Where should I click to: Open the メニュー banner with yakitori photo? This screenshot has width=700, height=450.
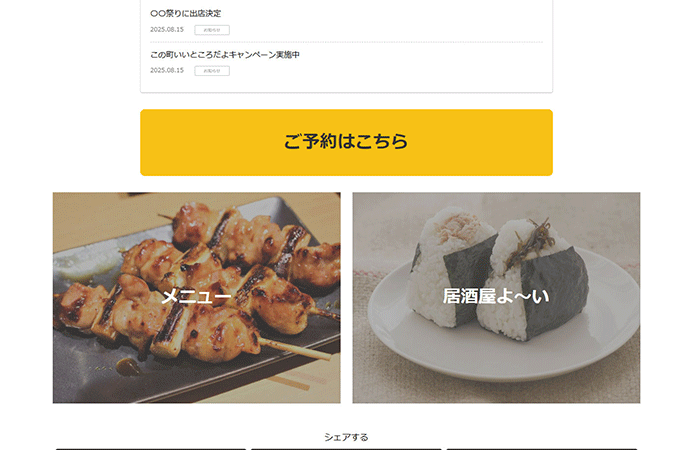[x=196, y=298]
